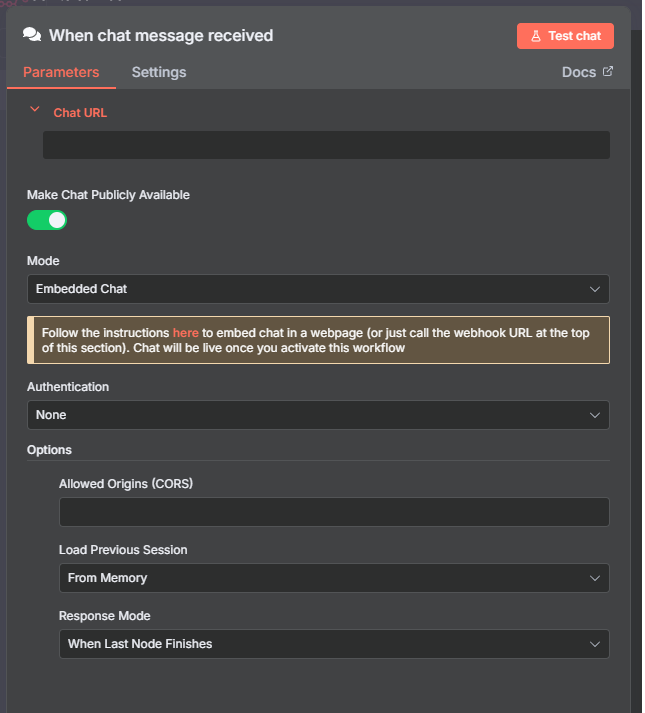Disable Make Chat Publicly Available switch
The image size is (645, 713).
coord(47,220)
